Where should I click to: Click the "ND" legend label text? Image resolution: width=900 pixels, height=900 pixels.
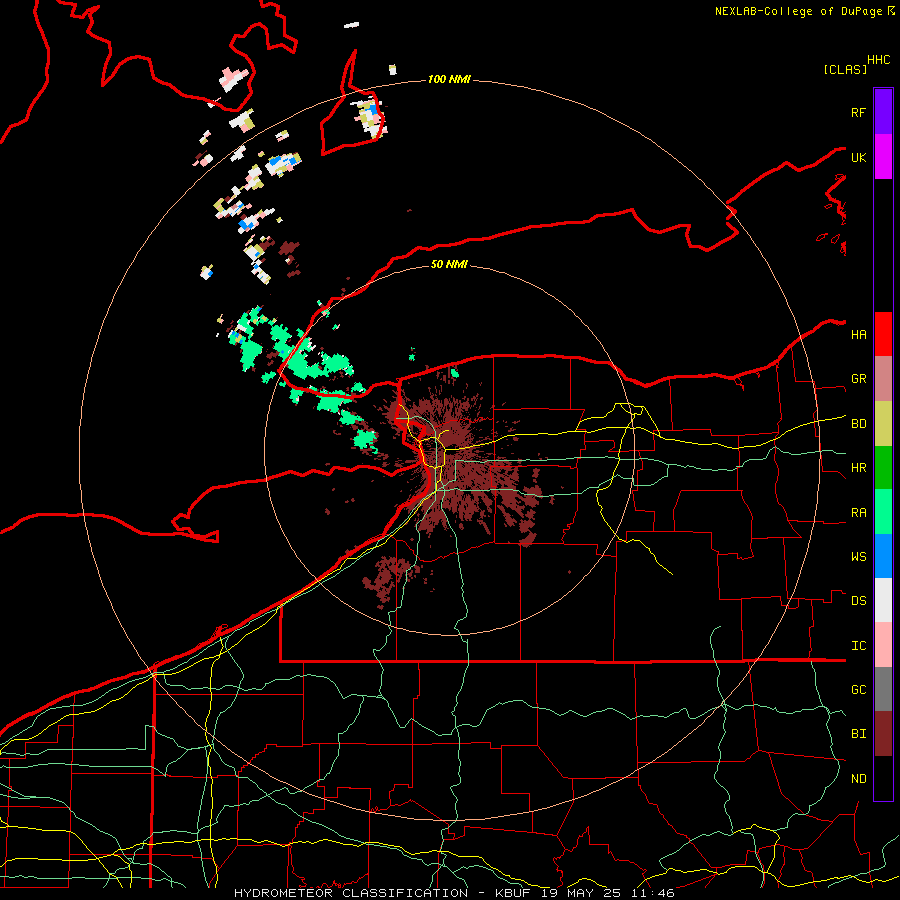[858, 779]
